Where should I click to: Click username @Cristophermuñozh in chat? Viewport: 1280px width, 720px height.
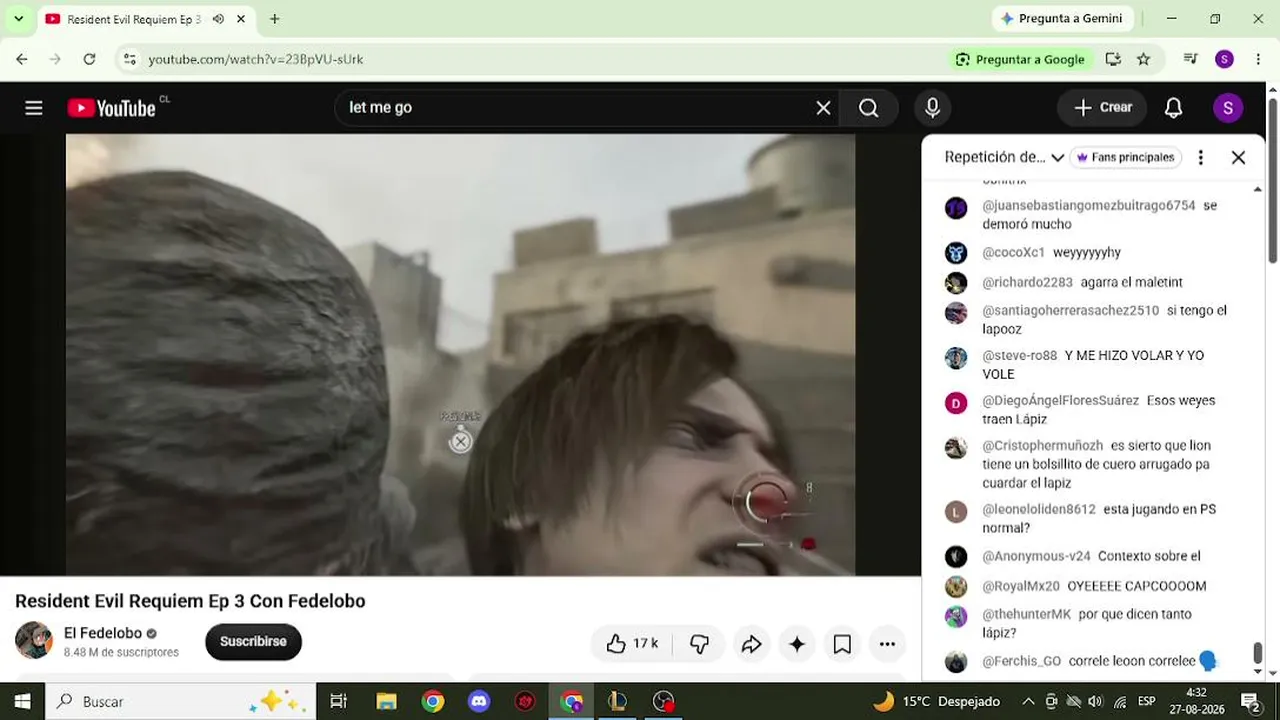click(x=1042, y=445)
